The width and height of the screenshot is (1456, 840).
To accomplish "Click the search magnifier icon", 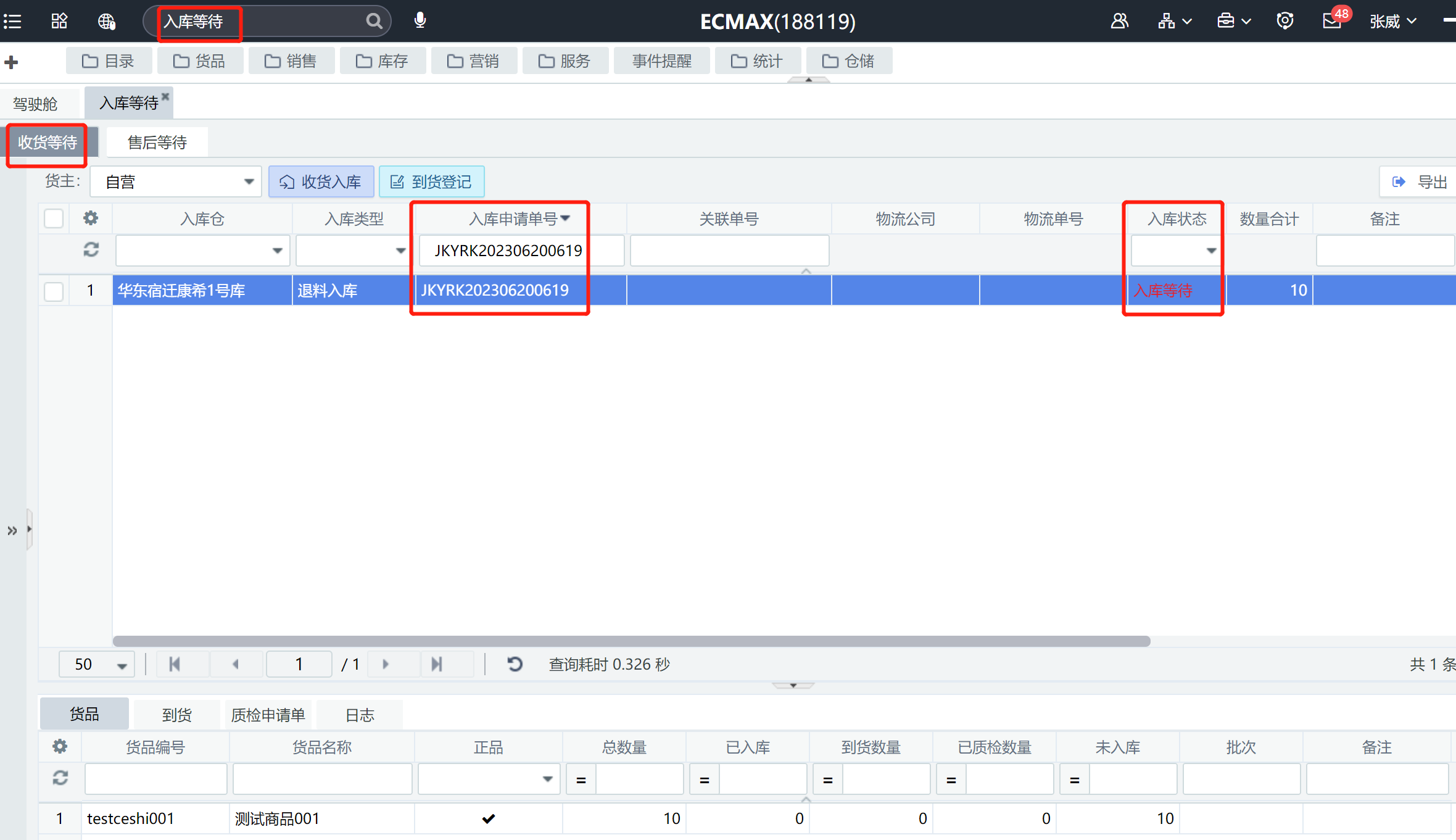I will click(x=374, y=21).
